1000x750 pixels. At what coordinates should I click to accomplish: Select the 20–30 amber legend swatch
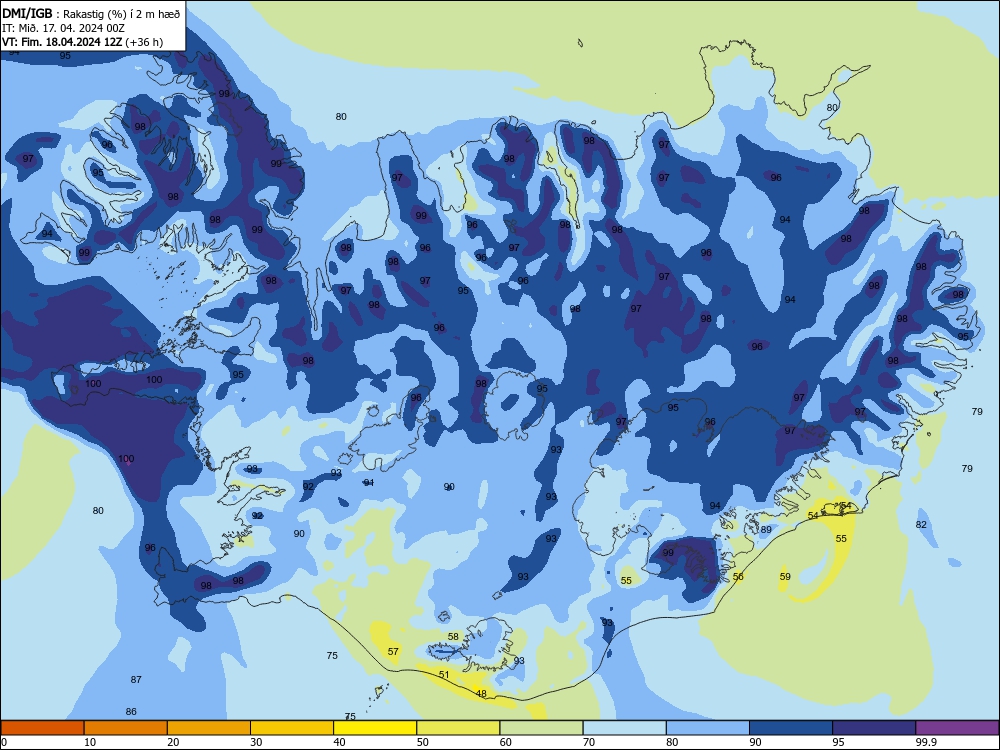coord(209,728)
